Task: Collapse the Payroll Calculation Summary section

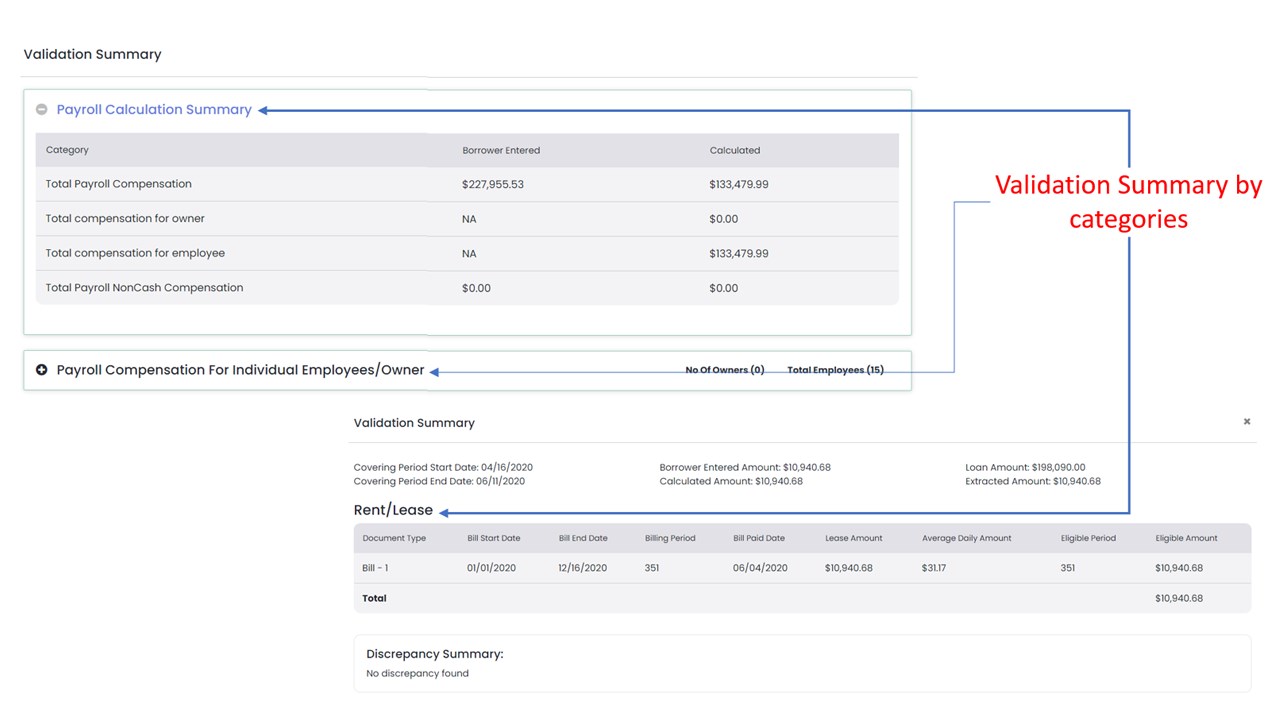Action: pyautogui.click(x=42, y=110)
